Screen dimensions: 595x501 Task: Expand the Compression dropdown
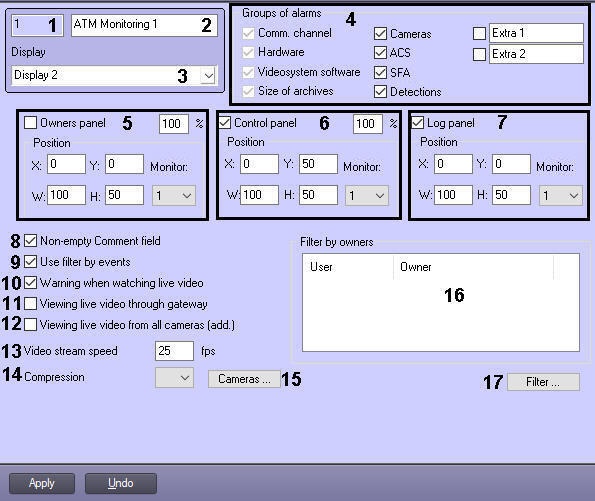(175, 378)
